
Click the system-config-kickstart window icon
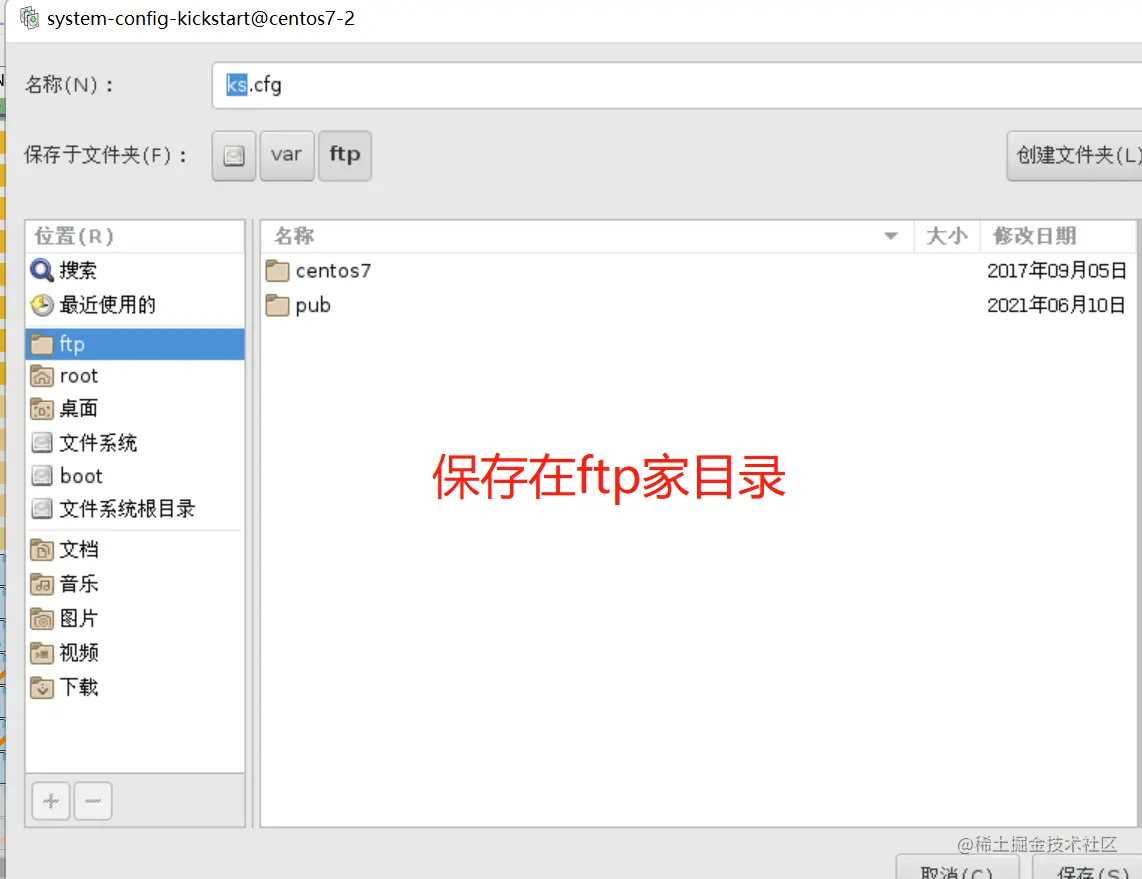(29, 17)
